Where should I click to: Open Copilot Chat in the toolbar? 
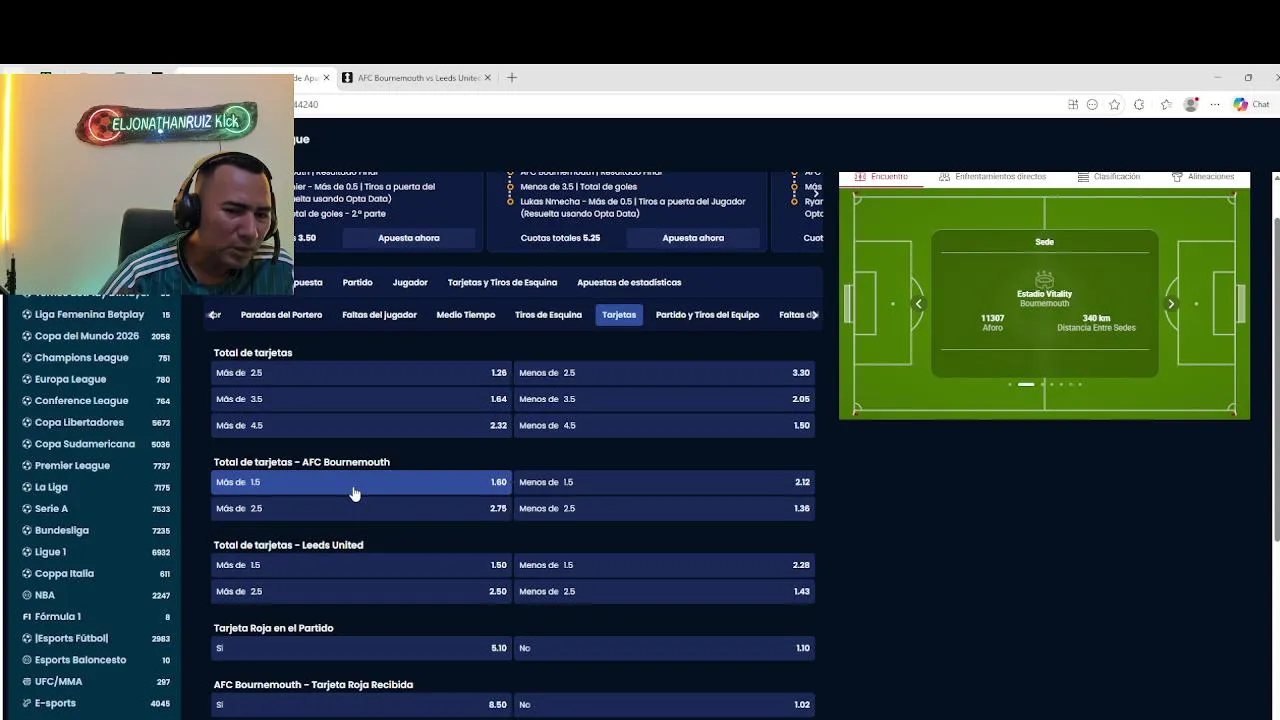pos(1252,104)
